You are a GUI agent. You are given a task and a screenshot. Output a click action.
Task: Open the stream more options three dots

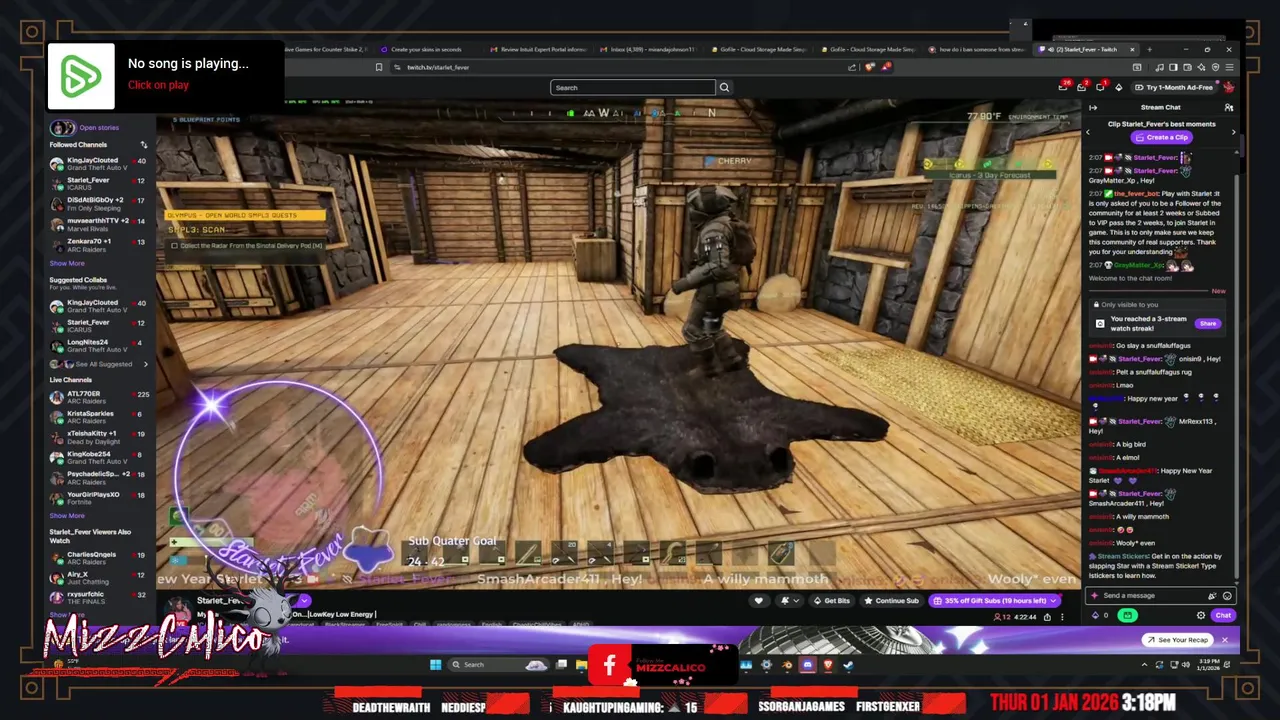click(x=1062, y=617)
